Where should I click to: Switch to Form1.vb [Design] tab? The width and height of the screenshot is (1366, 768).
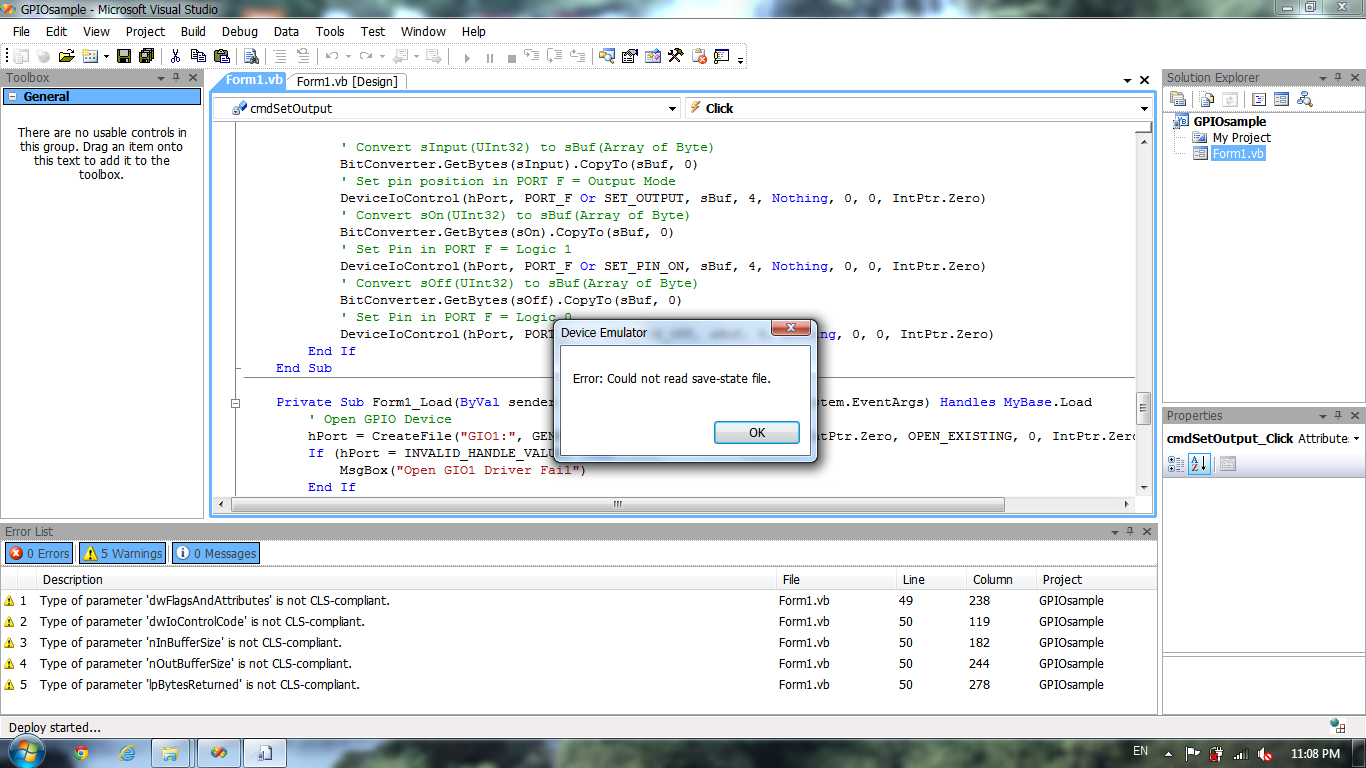pos(347,81)
